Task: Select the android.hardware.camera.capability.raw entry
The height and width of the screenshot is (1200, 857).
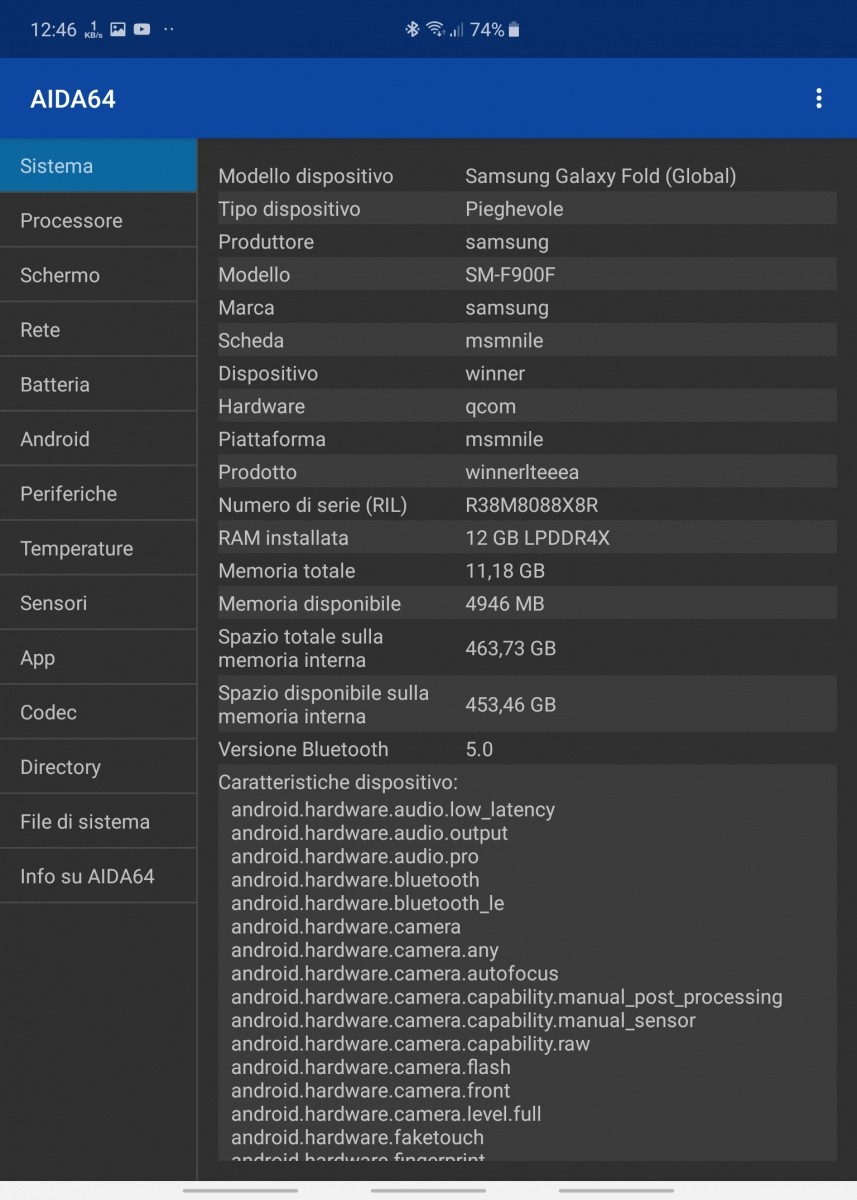Action: coord(410,1044)
